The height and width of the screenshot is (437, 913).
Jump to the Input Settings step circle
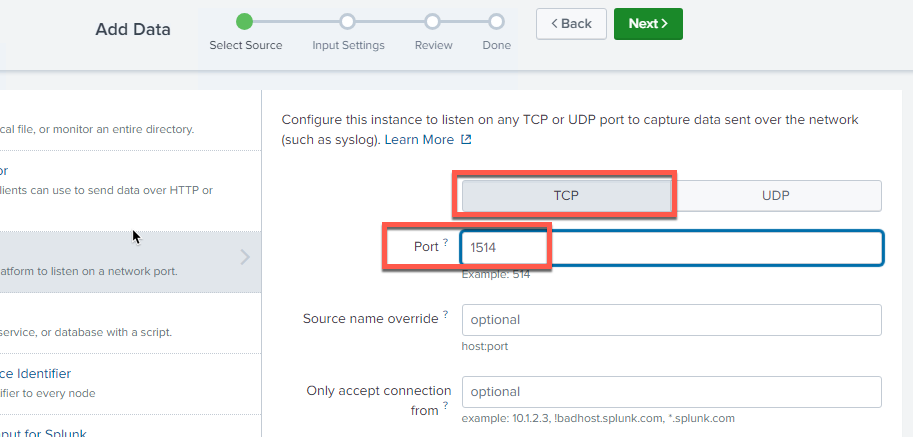click(x=347, y=21)
